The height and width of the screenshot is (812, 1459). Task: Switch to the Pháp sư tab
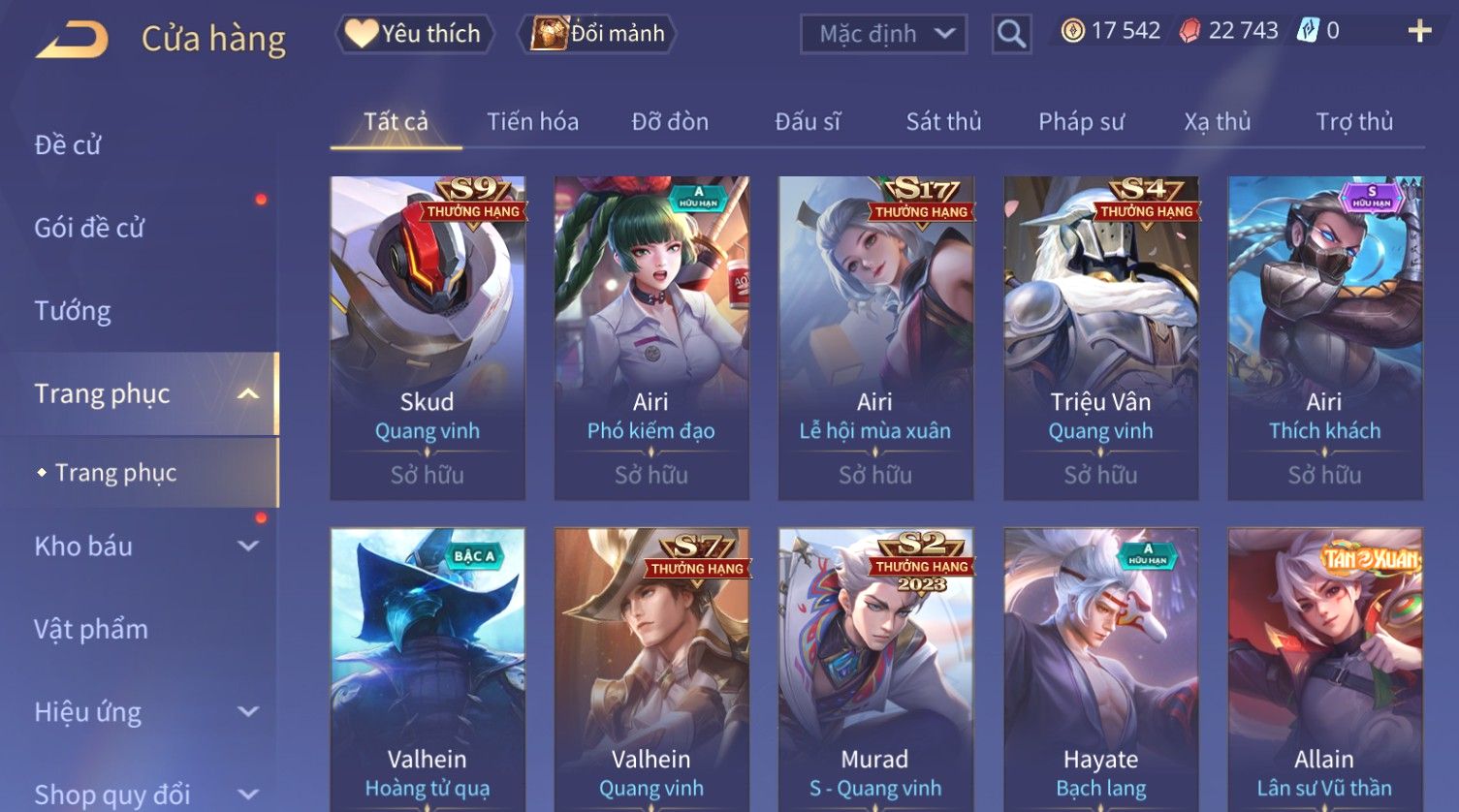click(1081, 121)
